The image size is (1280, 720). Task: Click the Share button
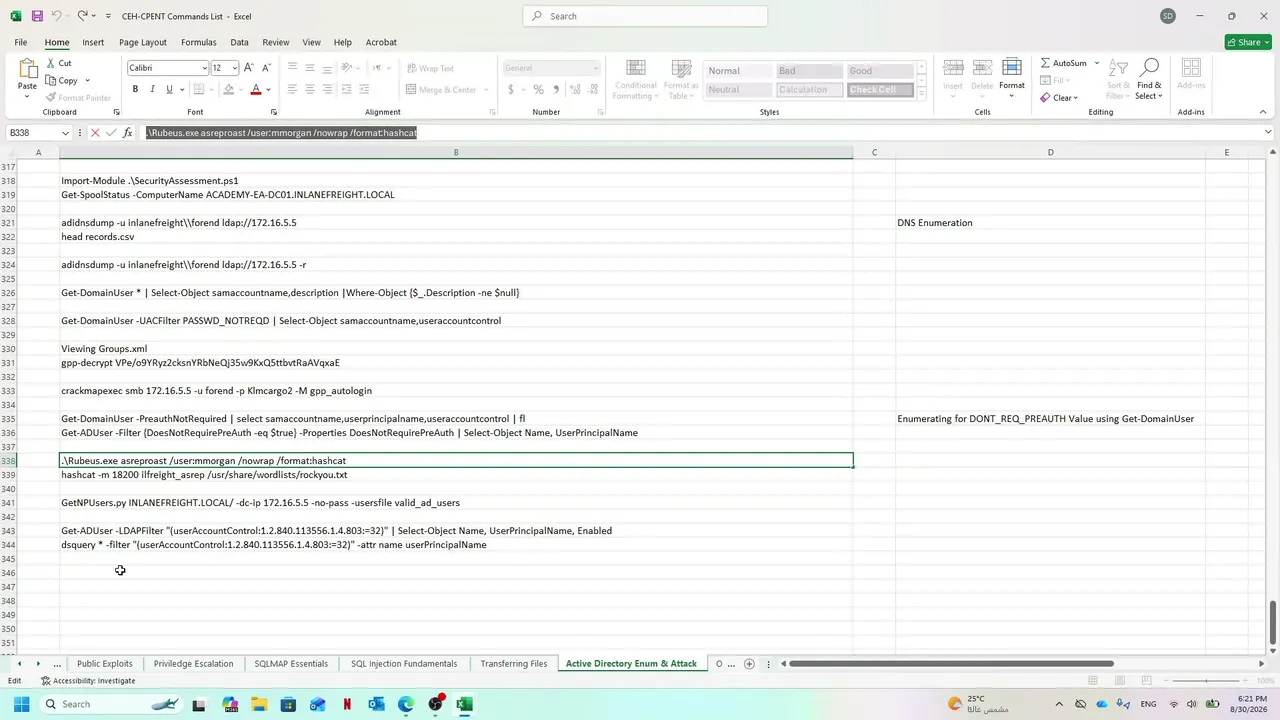[x=1248, y=42]
